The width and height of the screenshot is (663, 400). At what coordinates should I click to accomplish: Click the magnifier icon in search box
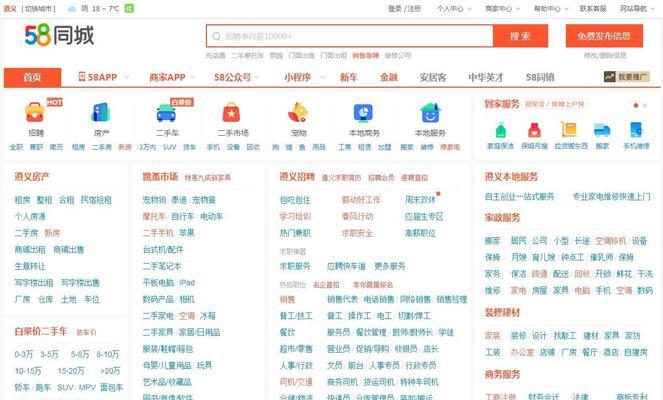coord(216,36)
